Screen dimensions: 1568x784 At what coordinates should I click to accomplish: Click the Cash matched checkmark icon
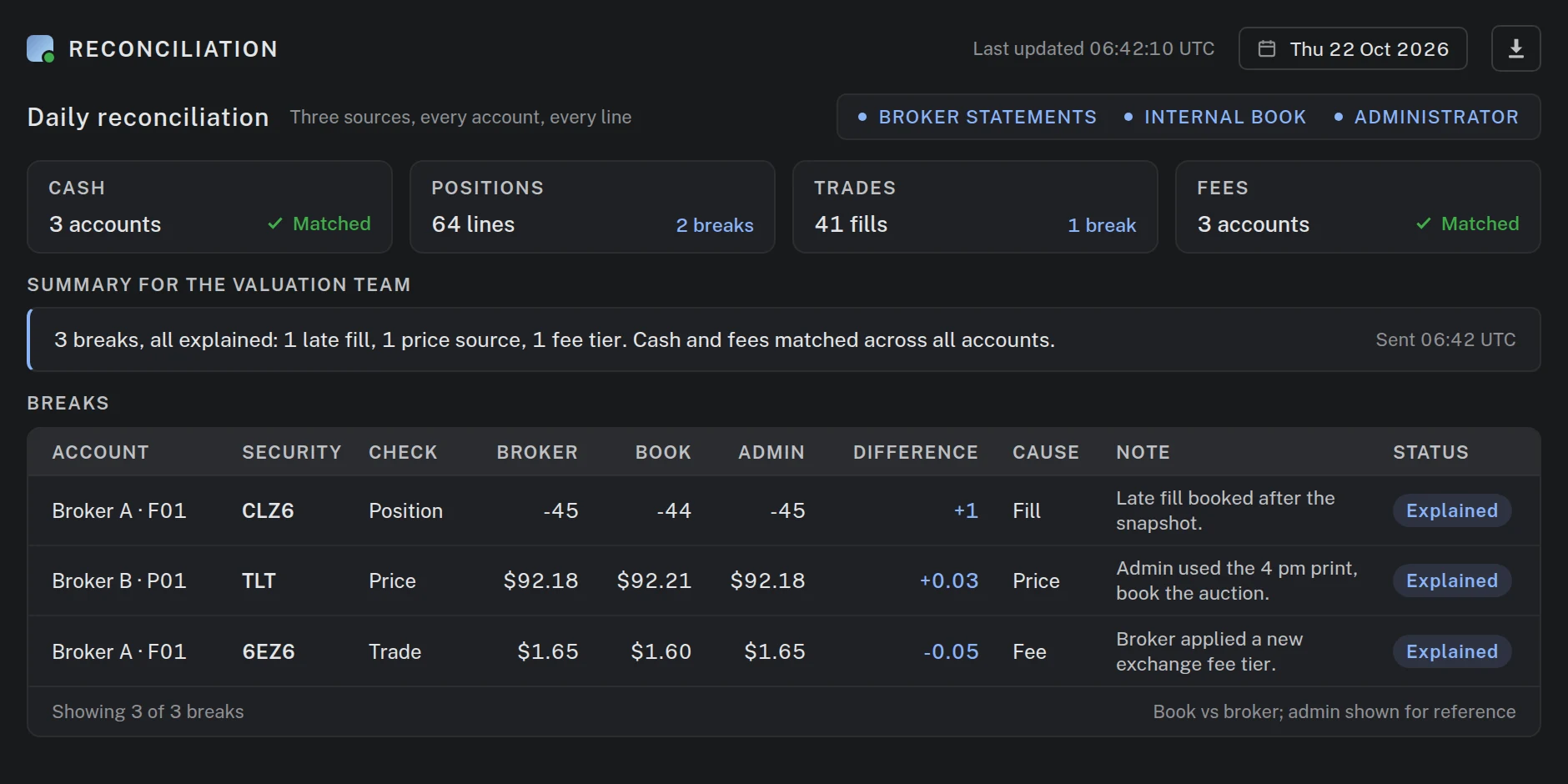[x=275, y=224]
